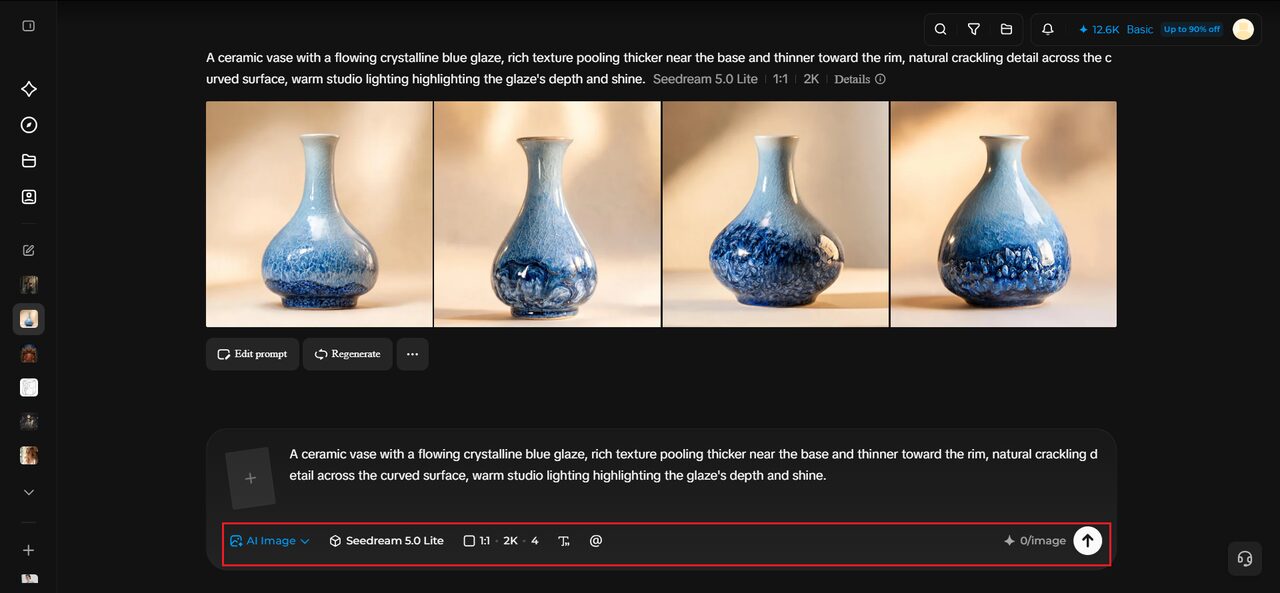Open the Details info link
1280x593 pixels.
point(860,79)
